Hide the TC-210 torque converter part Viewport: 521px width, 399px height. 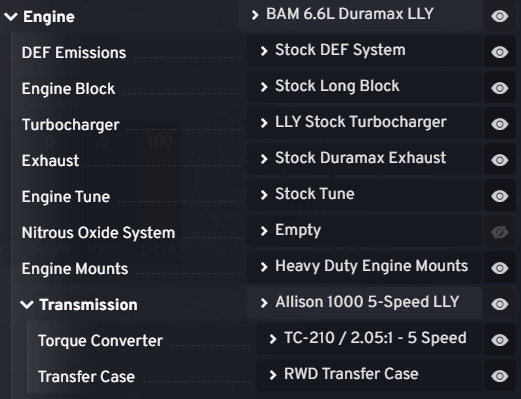[x=500, y=340]
